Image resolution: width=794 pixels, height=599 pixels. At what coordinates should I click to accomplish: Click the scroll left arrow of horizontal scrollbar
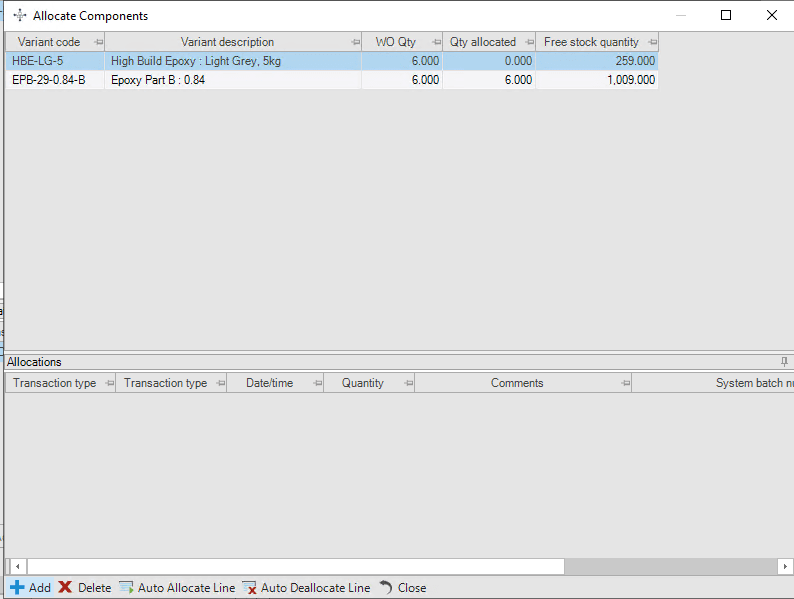coord(17,567)
